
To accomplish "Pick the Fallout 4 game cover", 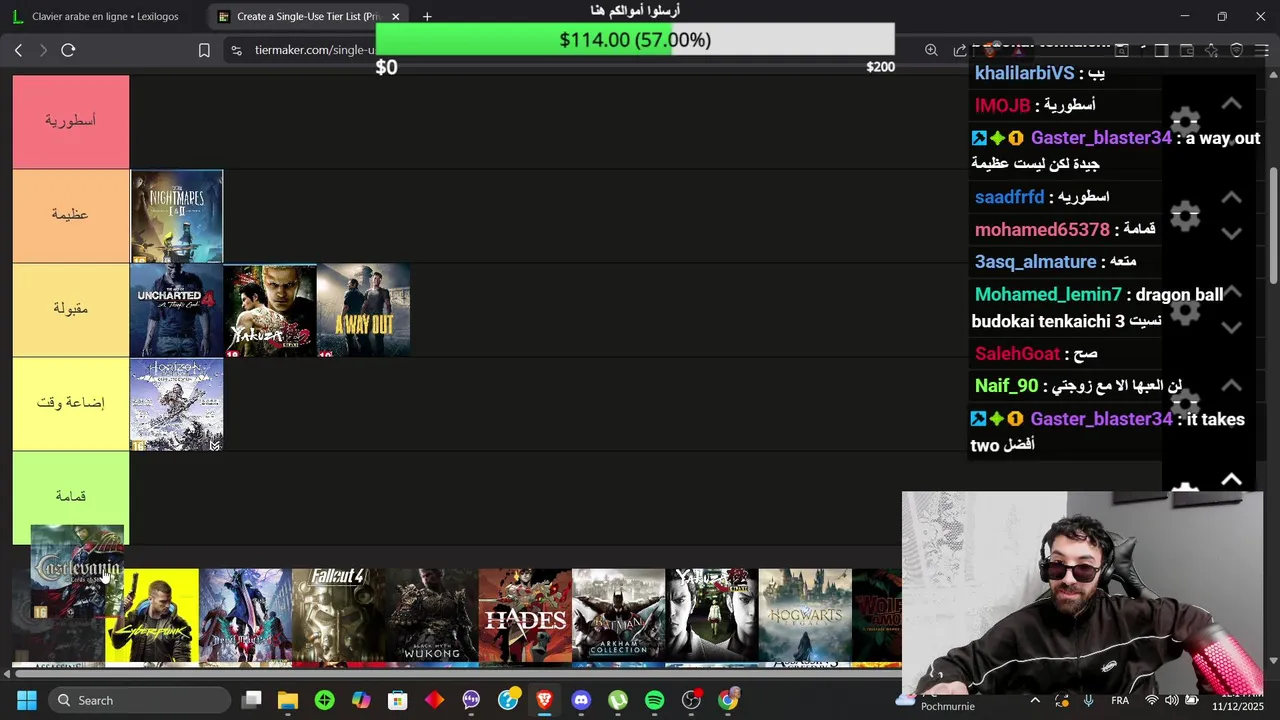I will (338, 616).
